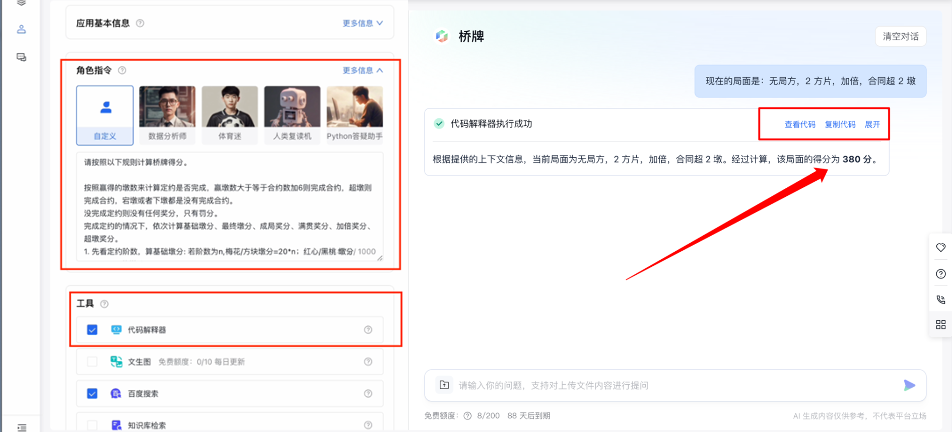Click help icon on 代码解释器 row
Viewport: 952px width, 432px height.
tap(368, 330)
